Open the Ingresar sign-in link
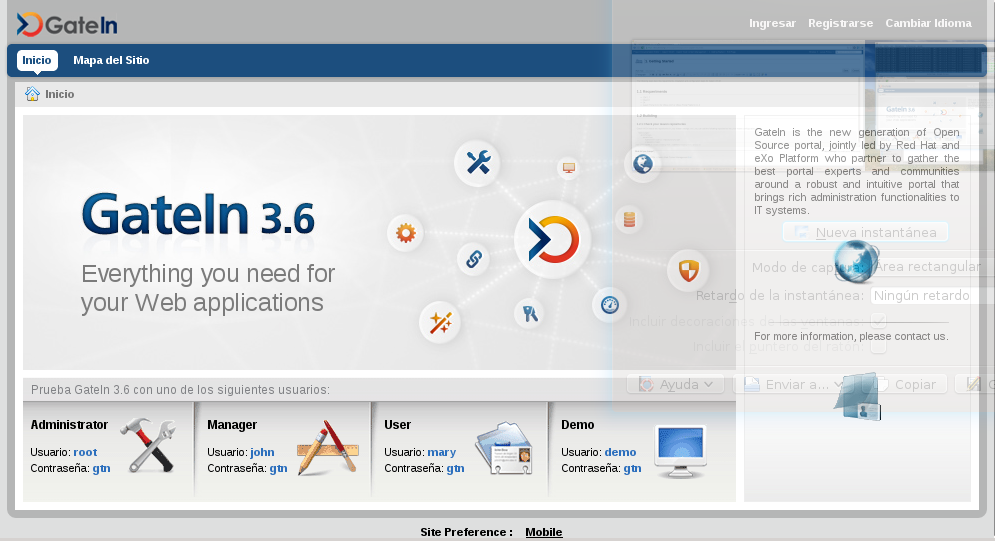 click(772, 23)
